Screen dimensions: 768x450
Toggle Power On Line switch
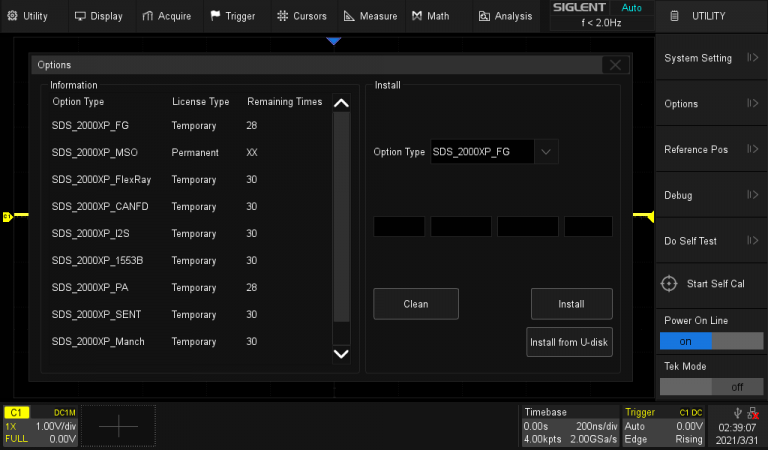pyautogui.click(x=711, y=340)
